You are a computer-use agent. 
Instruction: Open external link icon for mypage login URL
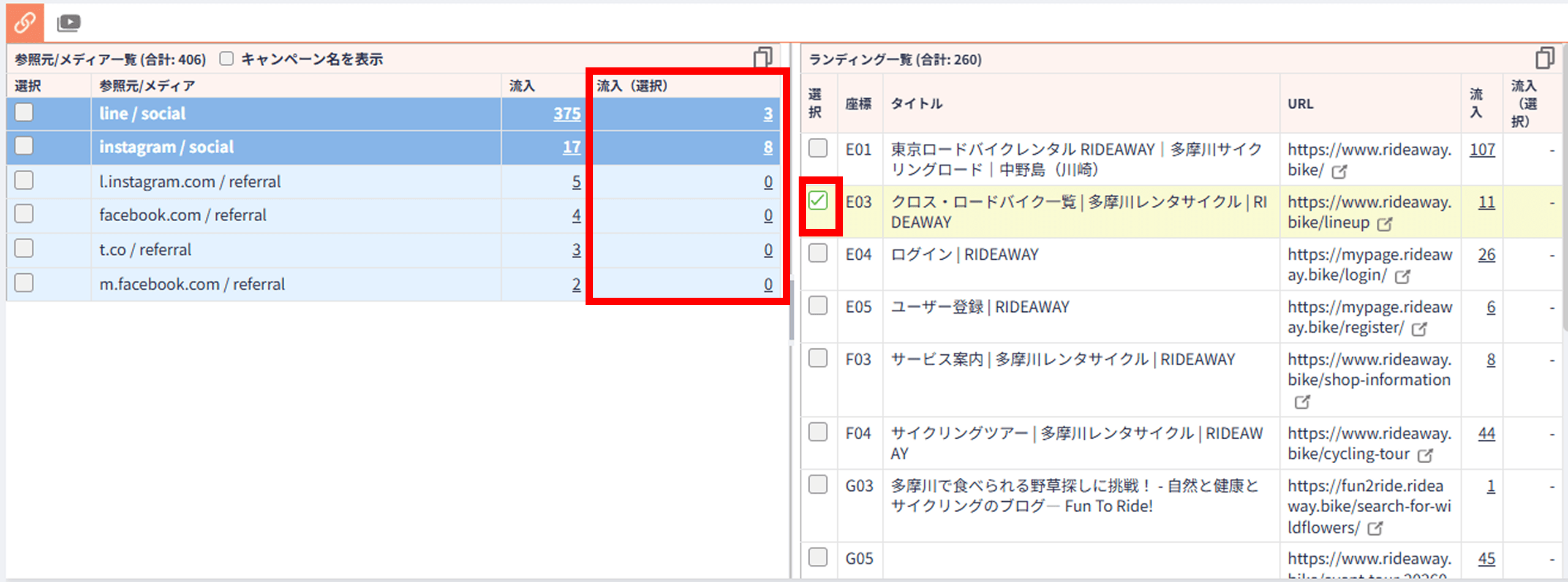tap(1403, 277)
